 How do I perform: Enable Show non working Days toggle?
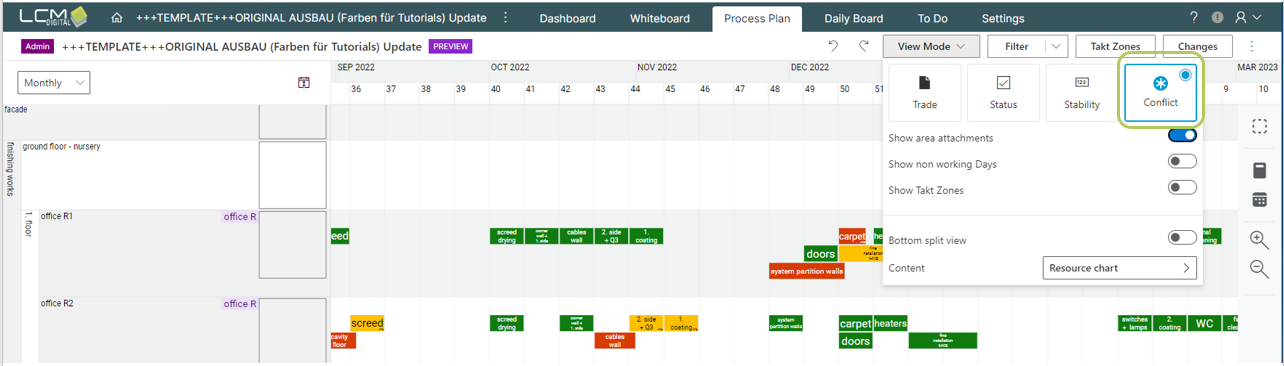tap(1182, 162)
